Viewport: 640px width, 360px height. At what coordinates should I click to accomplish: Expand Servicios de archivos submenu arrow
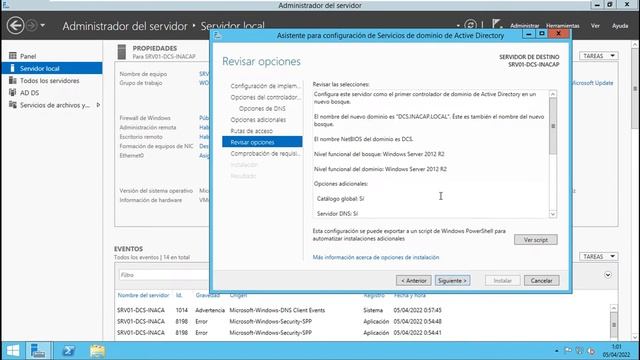98,105
